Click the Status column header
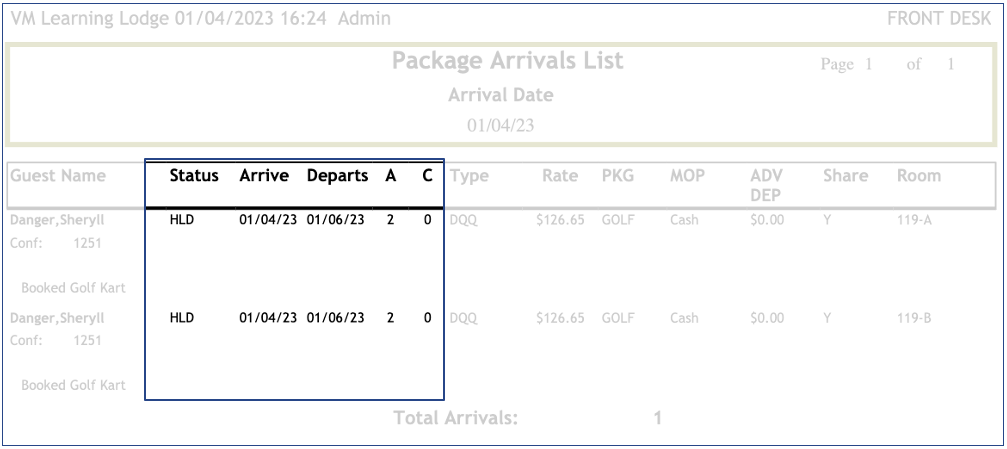This screenshot has height=449, width=1007. (194, 176)
